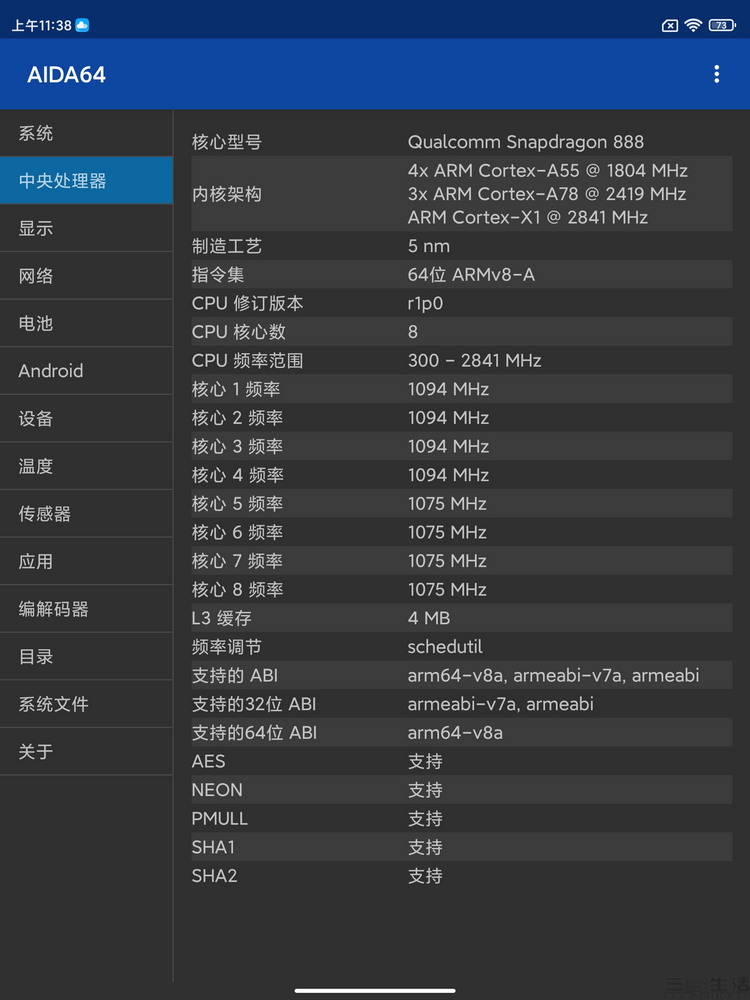The height and width of the screenshot is (1000, 750).
Task: Tap the 支持的32位 ABI row
Action: tap(462, 703)
